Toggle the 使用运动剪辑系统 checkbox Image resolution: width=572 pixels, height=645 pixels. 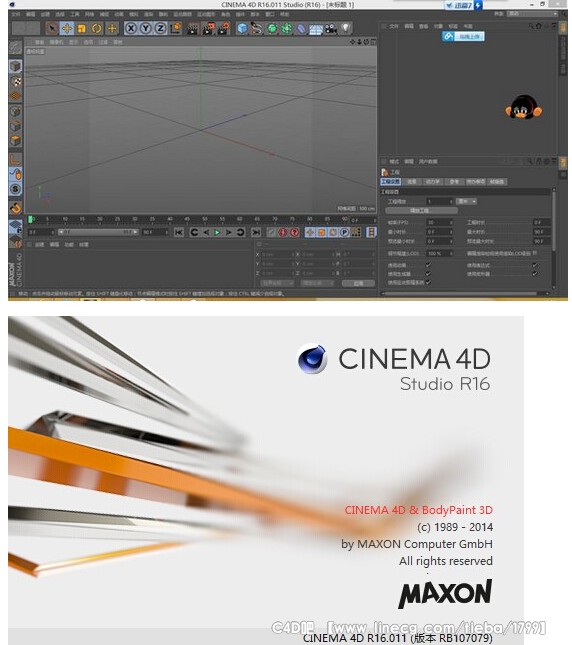[x=428, y=282]
